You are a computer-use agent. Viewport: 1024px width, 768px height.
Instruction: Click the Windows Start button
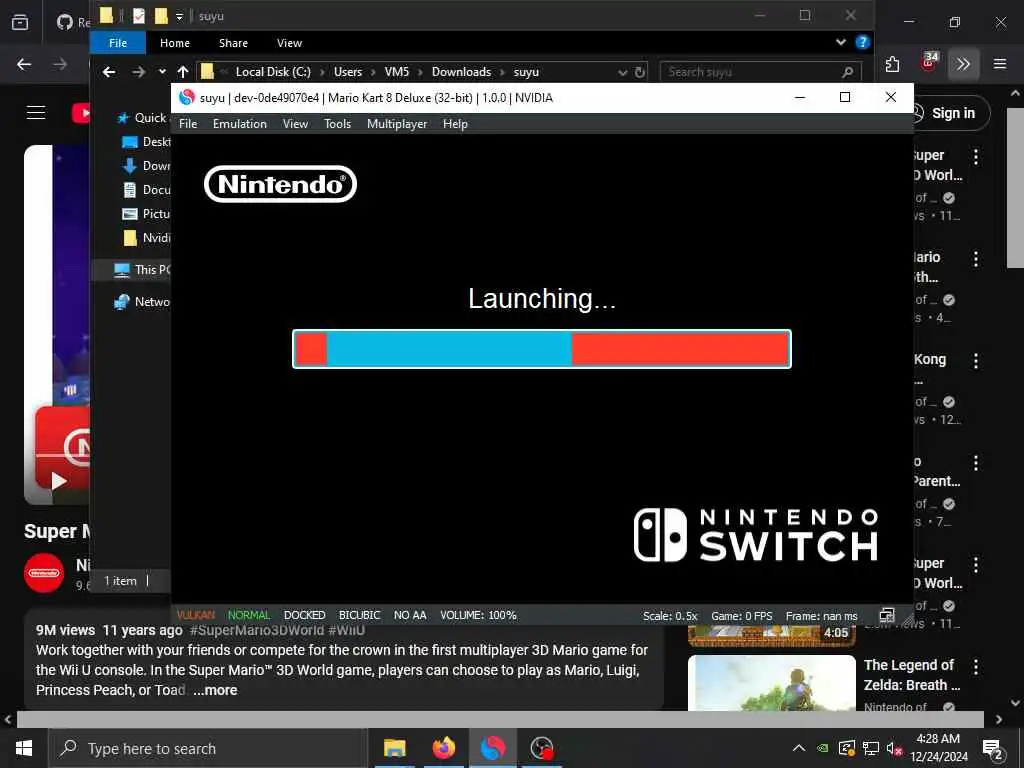pos(24,748)
